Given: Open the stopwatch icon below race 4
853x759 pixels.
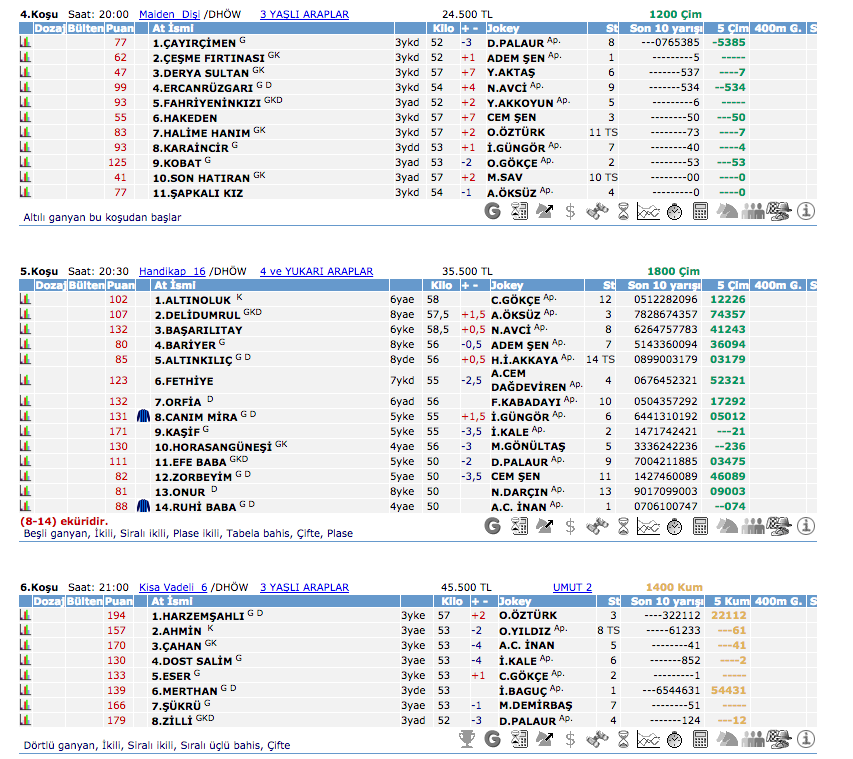Looking at the screenshot, I should (x=675, y=211).
